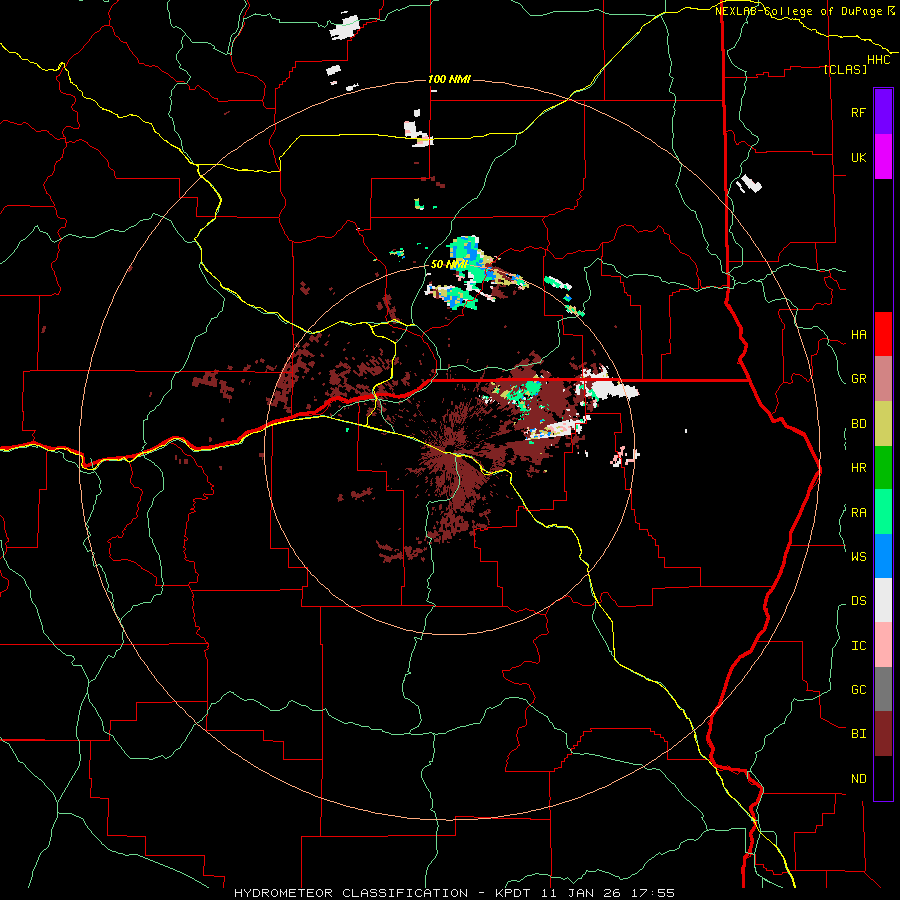Click the [CLAS] units label
The height and width of the screenshot is (900, 900).
845,69
